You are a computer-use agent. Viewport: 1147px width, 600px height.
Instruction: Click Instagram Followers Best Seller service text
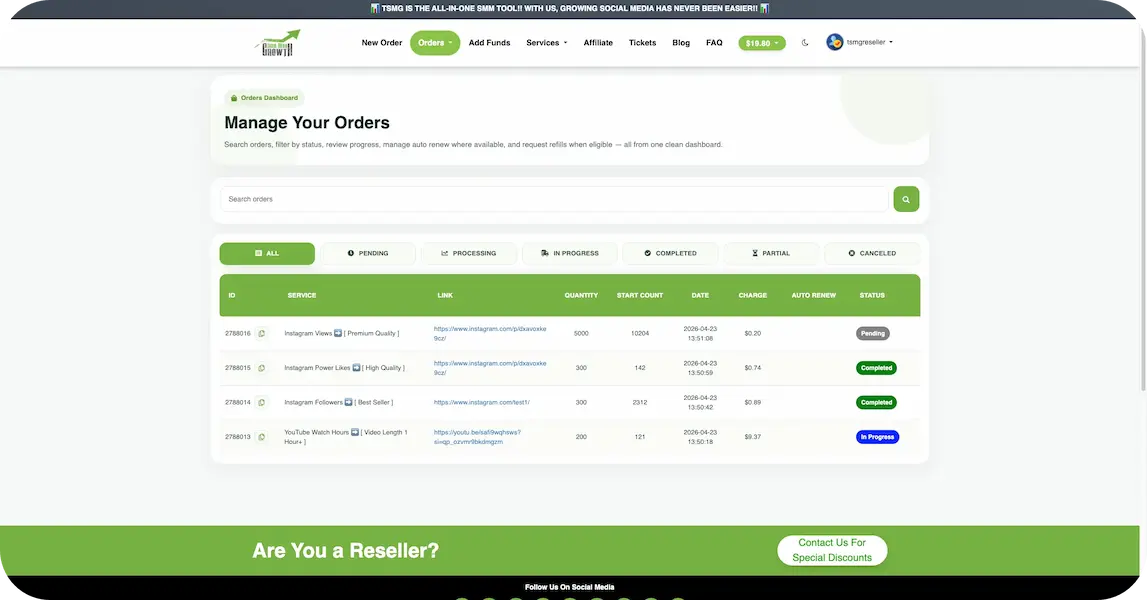(339, 402)
